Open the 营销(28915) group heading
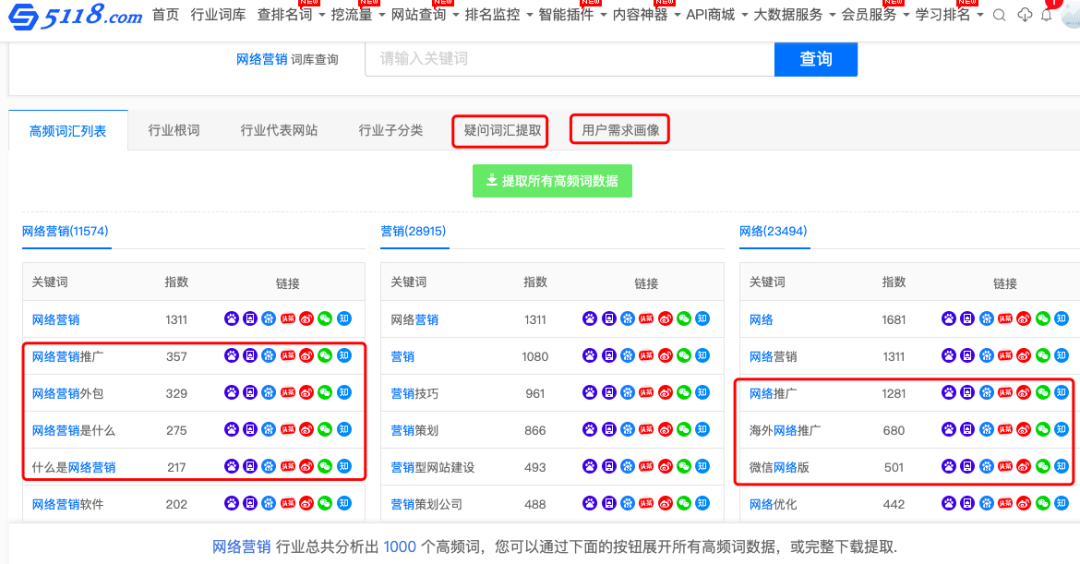1080x564 pixels. click(x=413, y=231)
